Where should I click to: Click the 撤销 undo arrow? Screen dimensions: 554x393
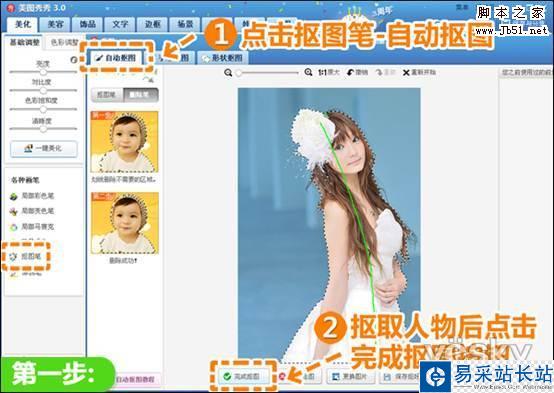click(350, 72)
